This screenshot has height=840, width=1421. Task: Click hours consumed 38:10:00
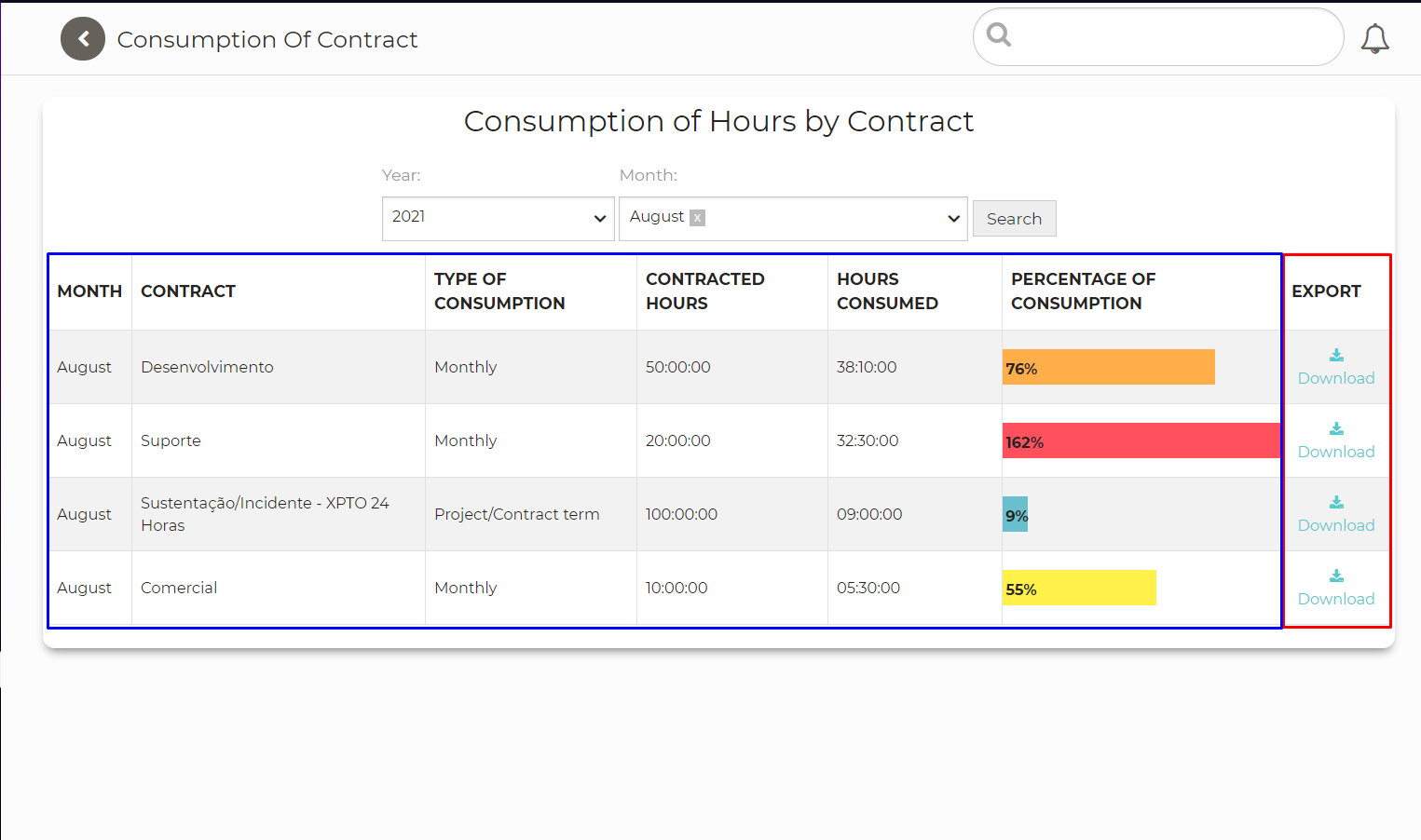[867, 367]
